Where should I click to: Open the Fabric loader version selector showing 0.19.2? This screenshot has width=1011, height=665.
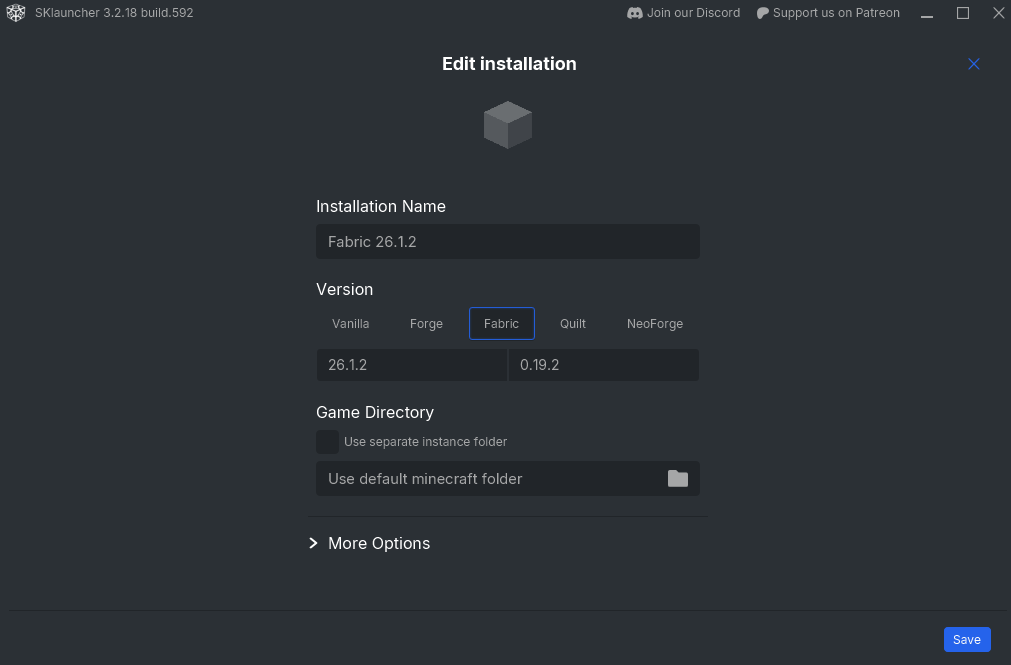pyautogui.click(x=603, y=364)
